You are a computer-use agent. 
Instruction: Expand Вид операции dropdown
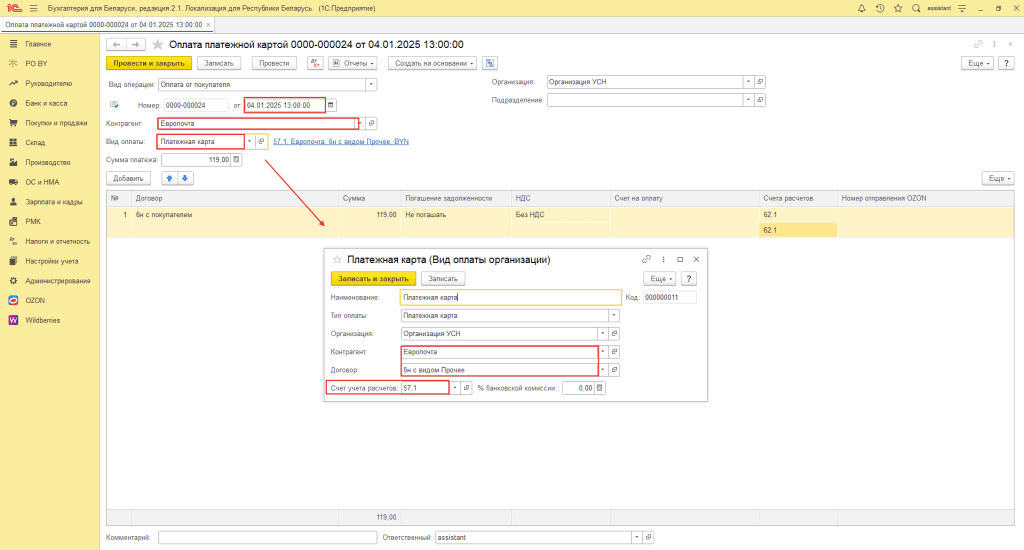371,84
